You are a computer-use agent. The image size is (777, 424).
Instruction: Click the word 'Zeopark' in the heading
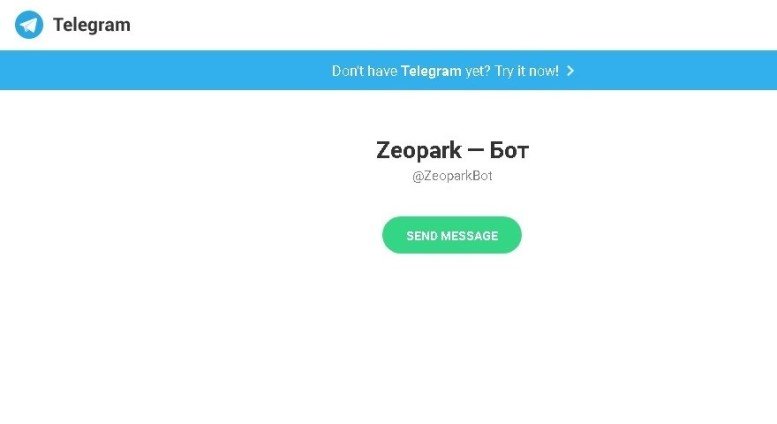tap(419, 150)
